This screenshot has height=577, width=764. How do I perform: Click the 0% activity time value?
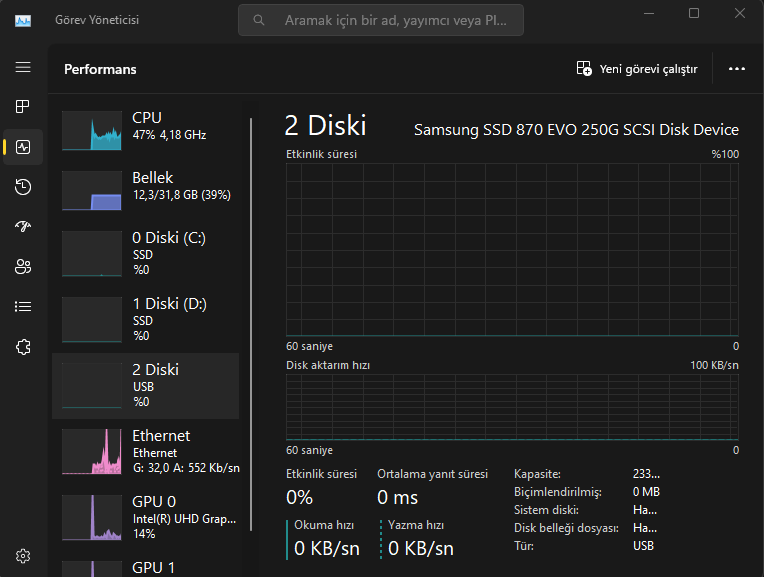(x=300, y=498)
